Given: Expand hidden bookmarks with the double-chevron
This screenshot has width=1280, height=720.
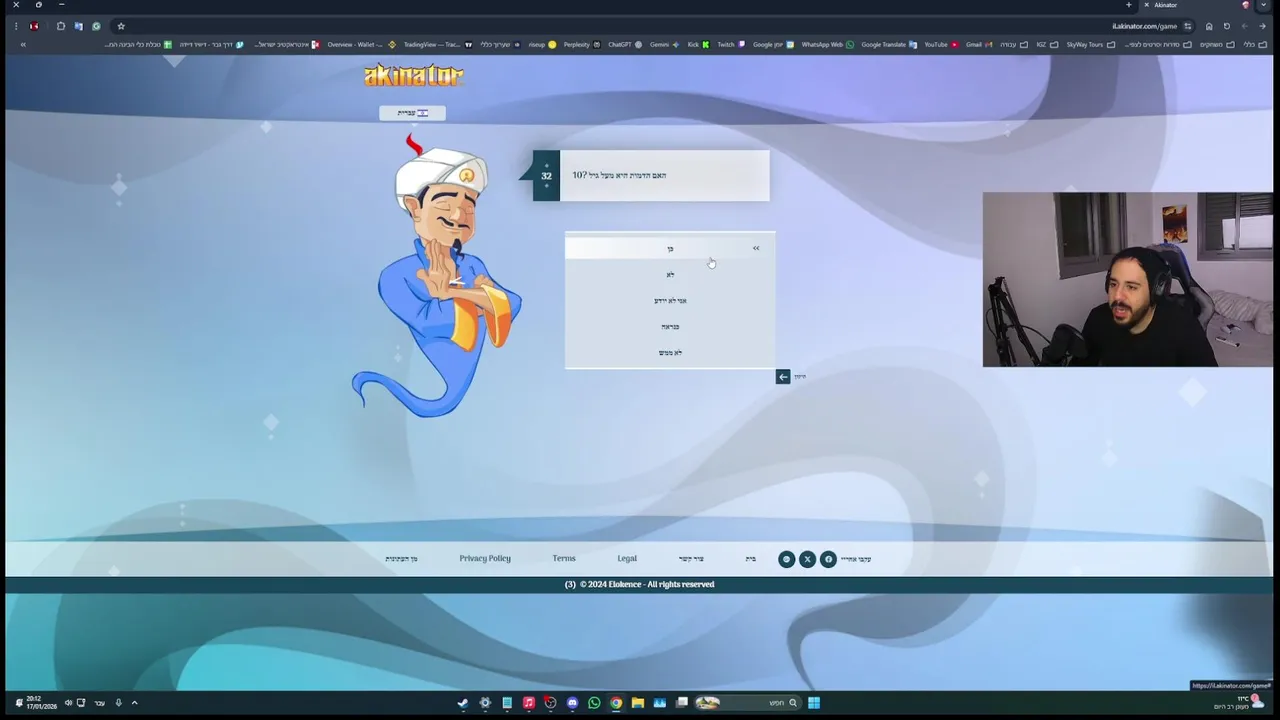Looking at the screenshot, I should pyautogui.click(x=23, y=44).
